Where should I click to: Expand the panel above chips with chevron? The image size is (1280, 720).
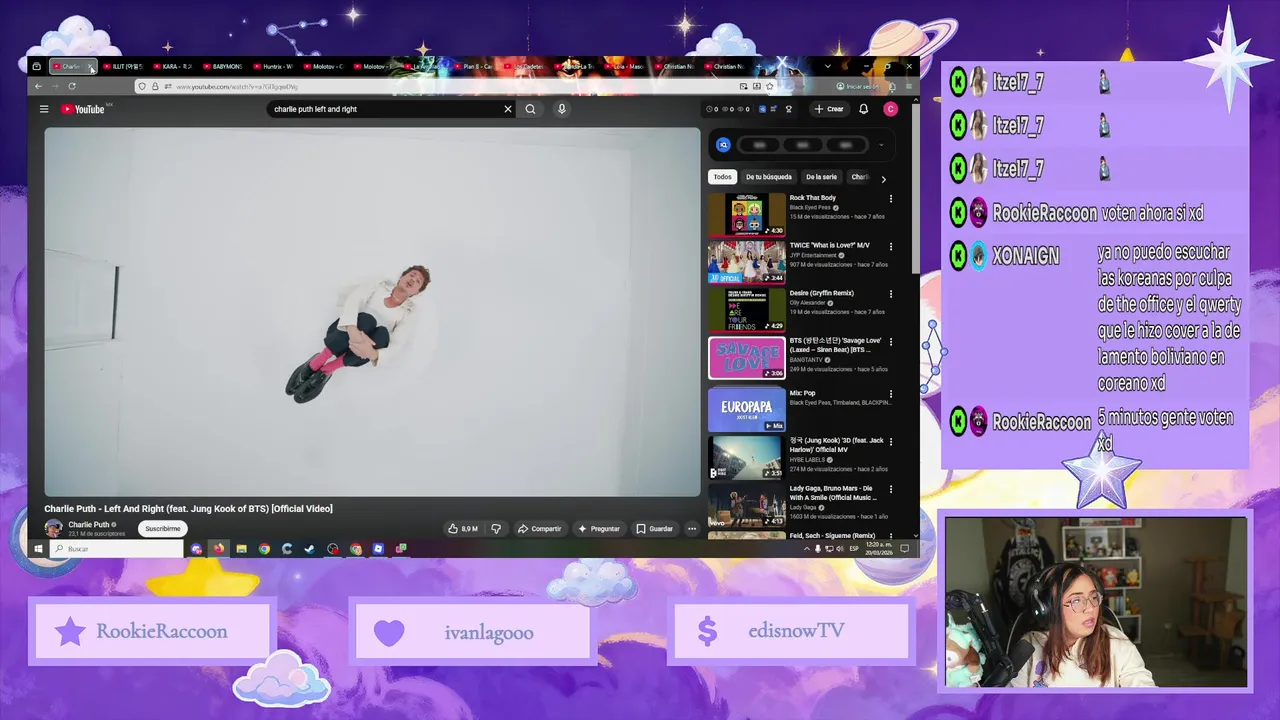click(881, 145)
